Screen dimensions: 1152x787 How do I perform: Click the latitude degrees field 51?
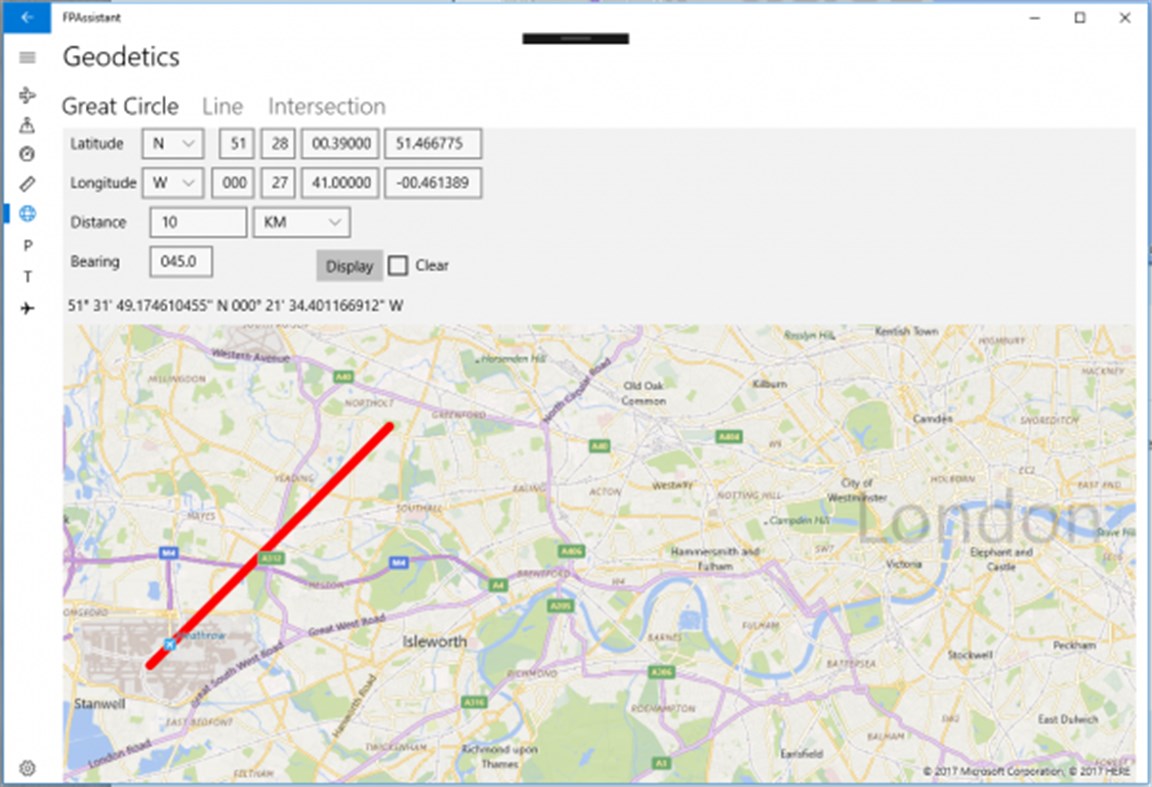237,144
